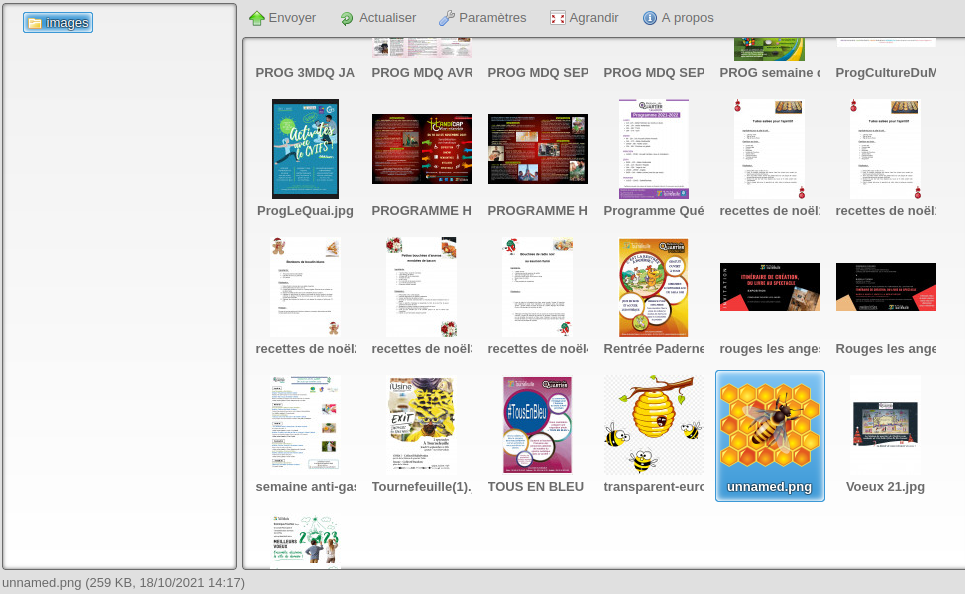Viewport: 965px width, 594px height.
Task: Select the Programme Qué purple document thumbnail
Action: point(653,149)
